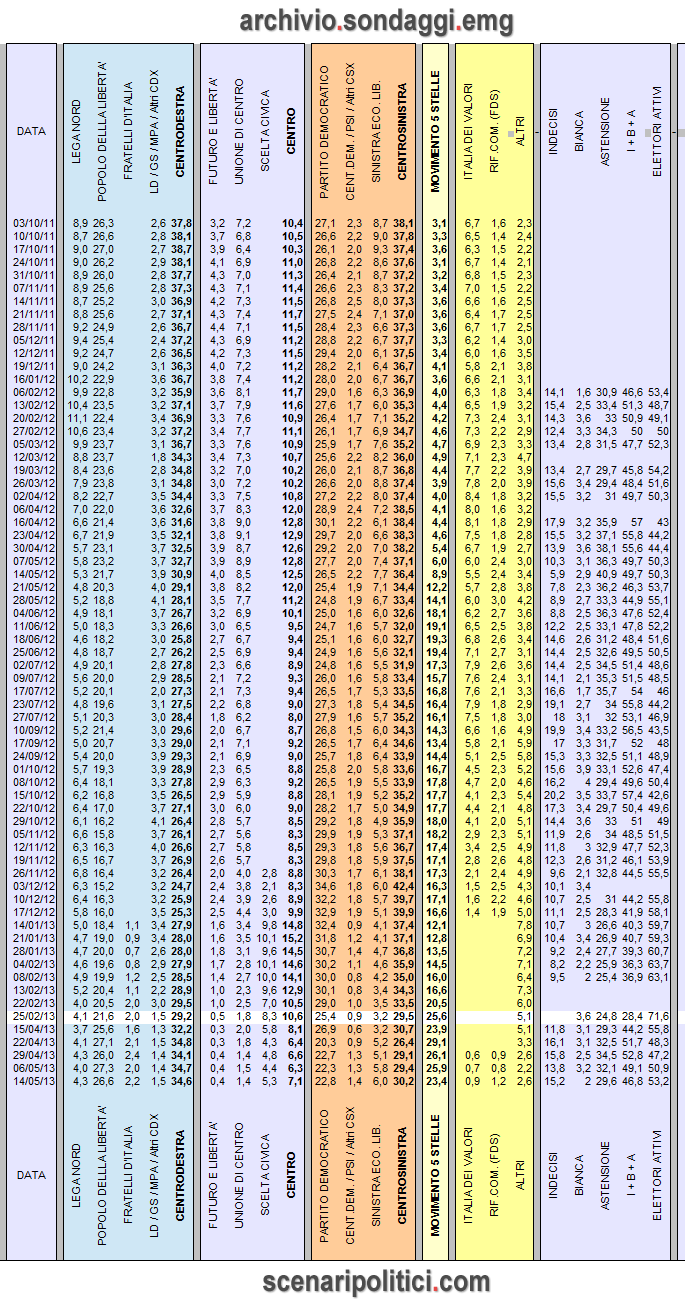Image resolution: width=685 pixels, height=1304 pixels.
Task: Click CENTROSINISTRA label in top header
Action: 402,129
